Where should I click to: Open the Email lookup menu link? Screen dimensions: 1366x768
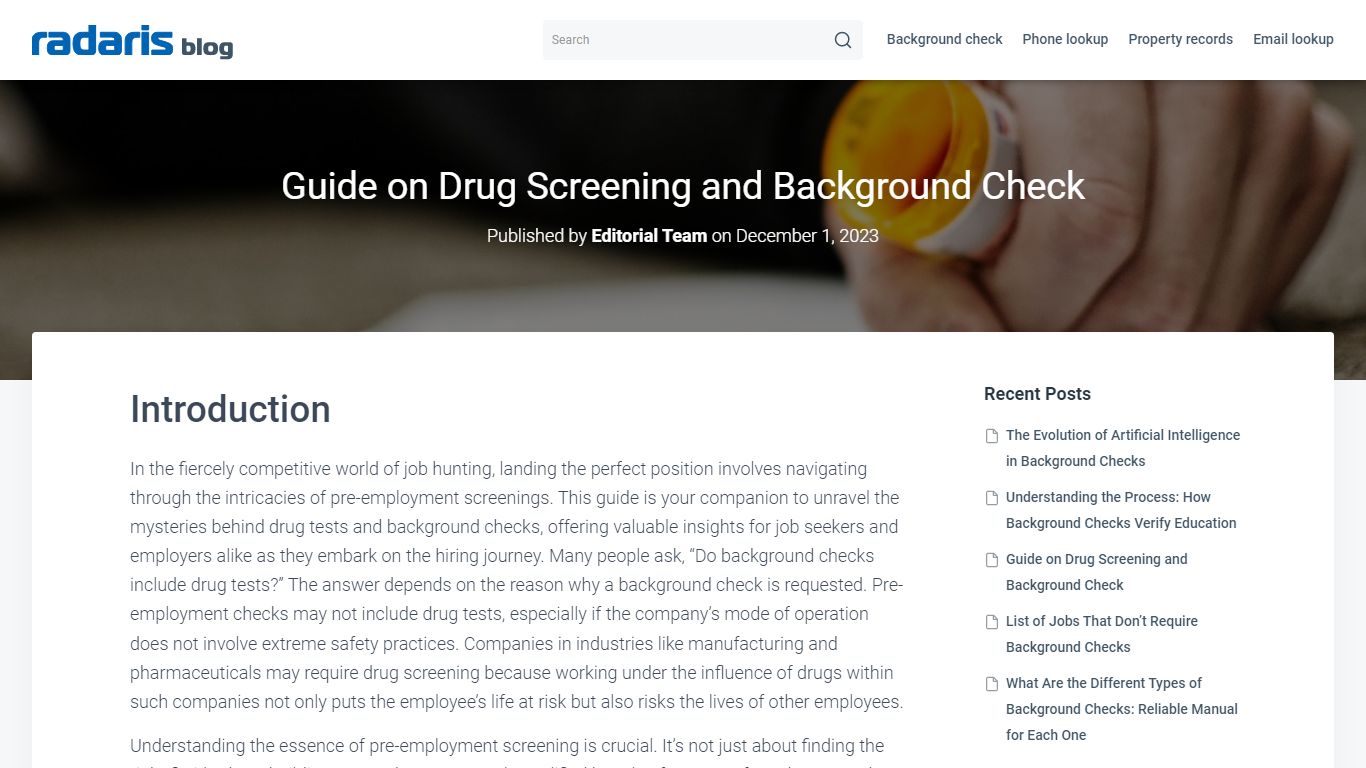(1293, 39)
